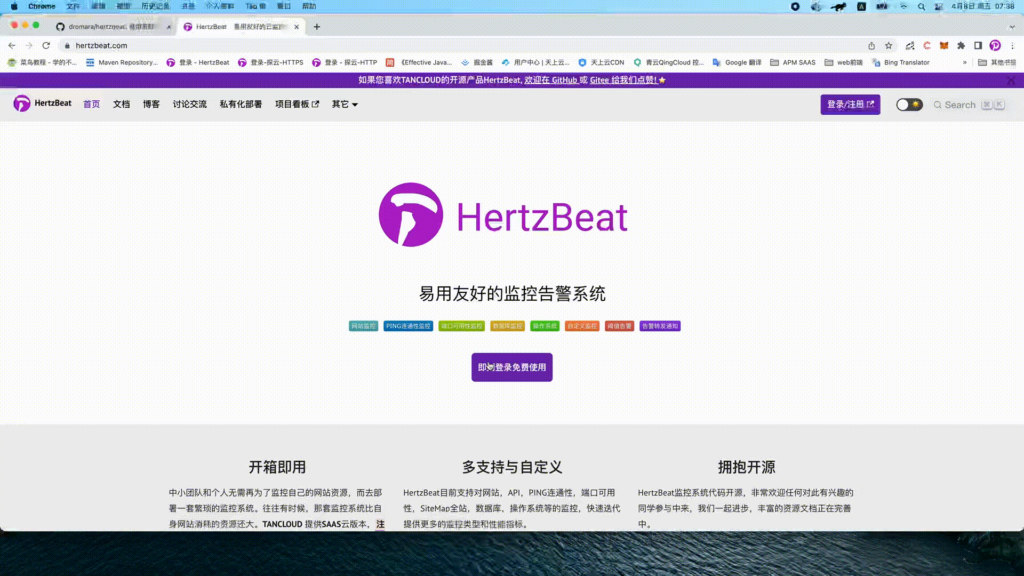Click 登录/注册 button
This screenshot has width=1024, height=576.
[x=850, y=104]
